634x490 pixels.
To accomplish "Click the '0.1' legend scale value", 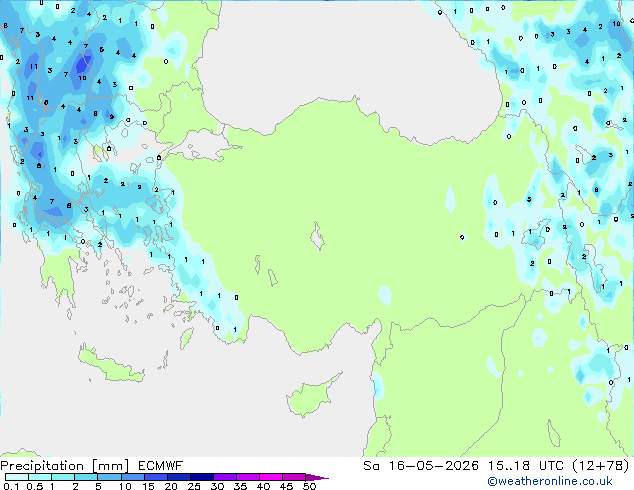I will pos(11,486).
